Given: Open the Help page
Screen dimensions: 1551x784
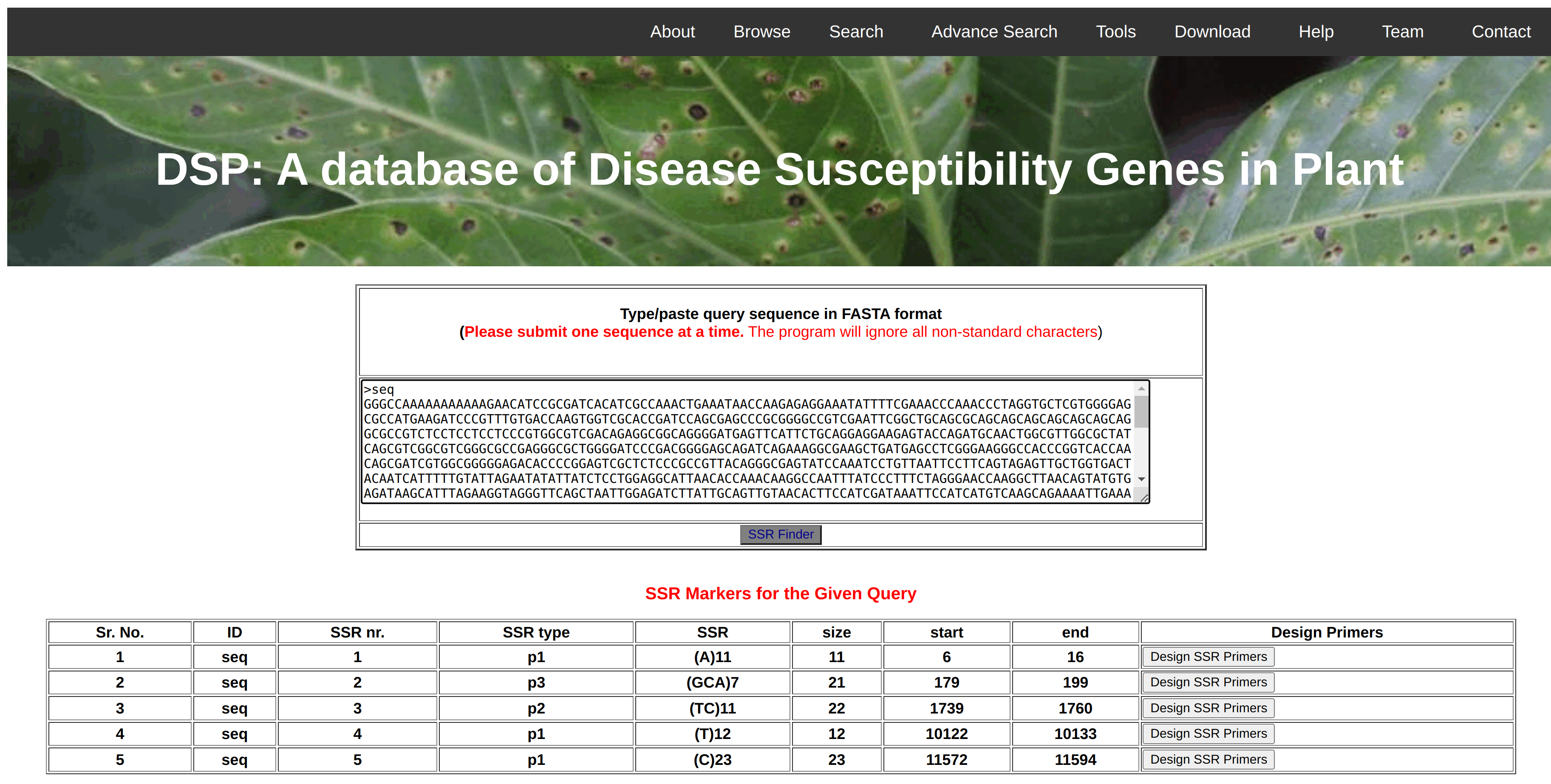Looking at the screenshot, I should point(1316,32).
